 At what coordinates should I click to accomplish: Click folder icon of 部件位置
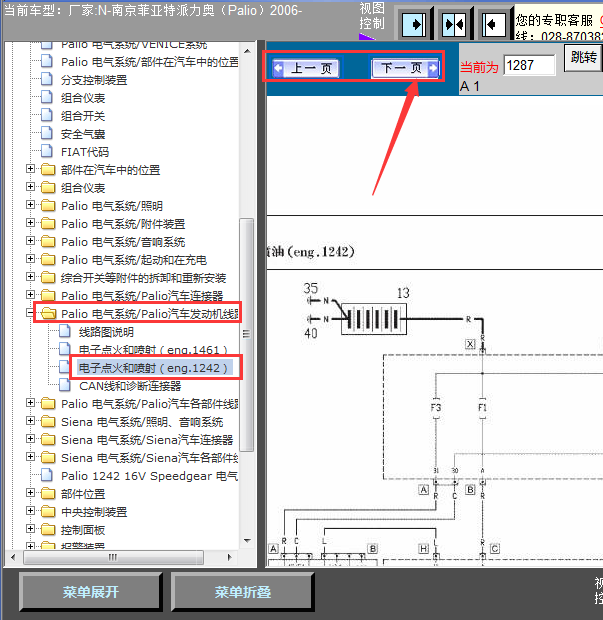(48, 493)
